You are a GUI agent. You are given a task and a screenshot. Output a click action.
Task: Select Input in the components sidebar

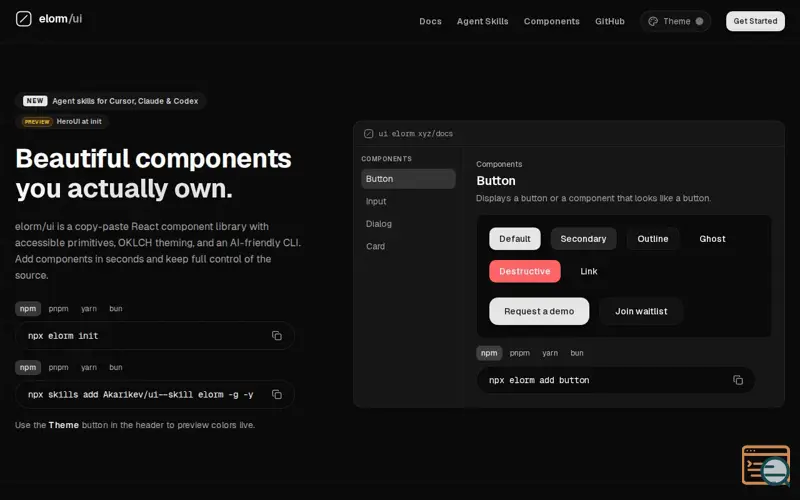tap(408, 202)
